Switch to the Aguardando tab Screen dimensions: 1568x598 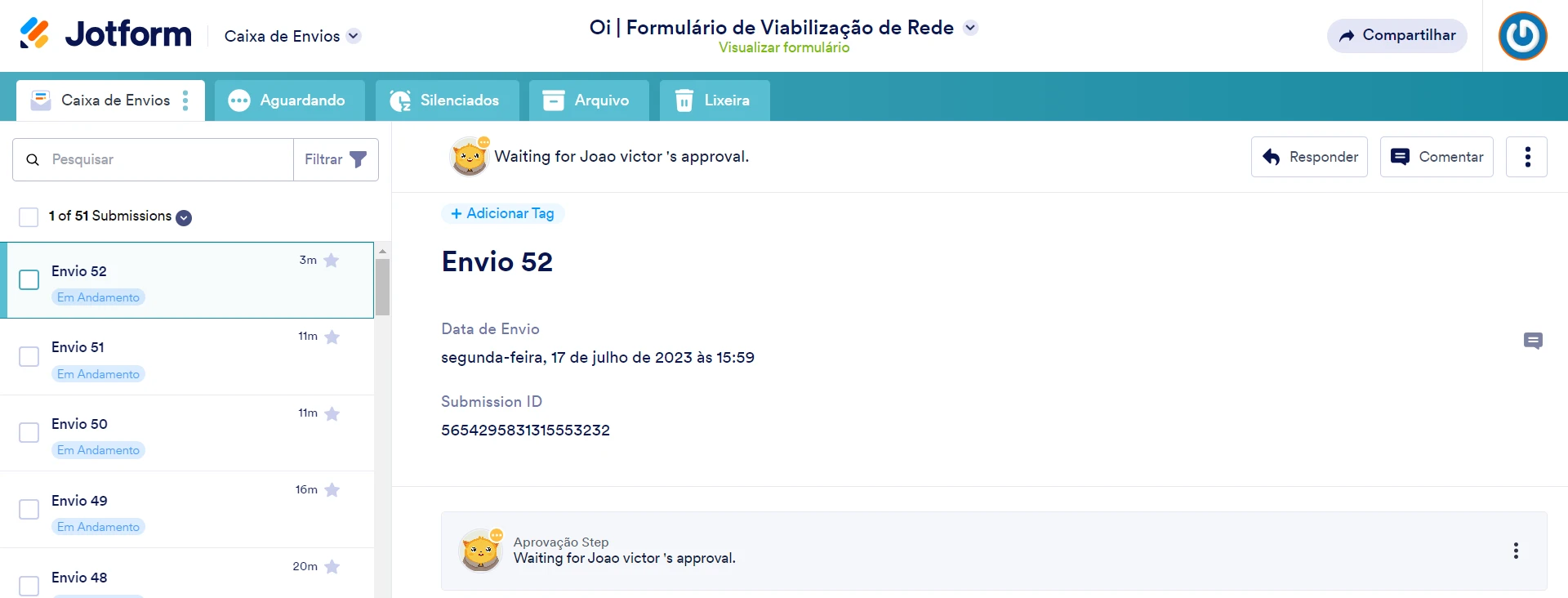click(x=288, y=100)
